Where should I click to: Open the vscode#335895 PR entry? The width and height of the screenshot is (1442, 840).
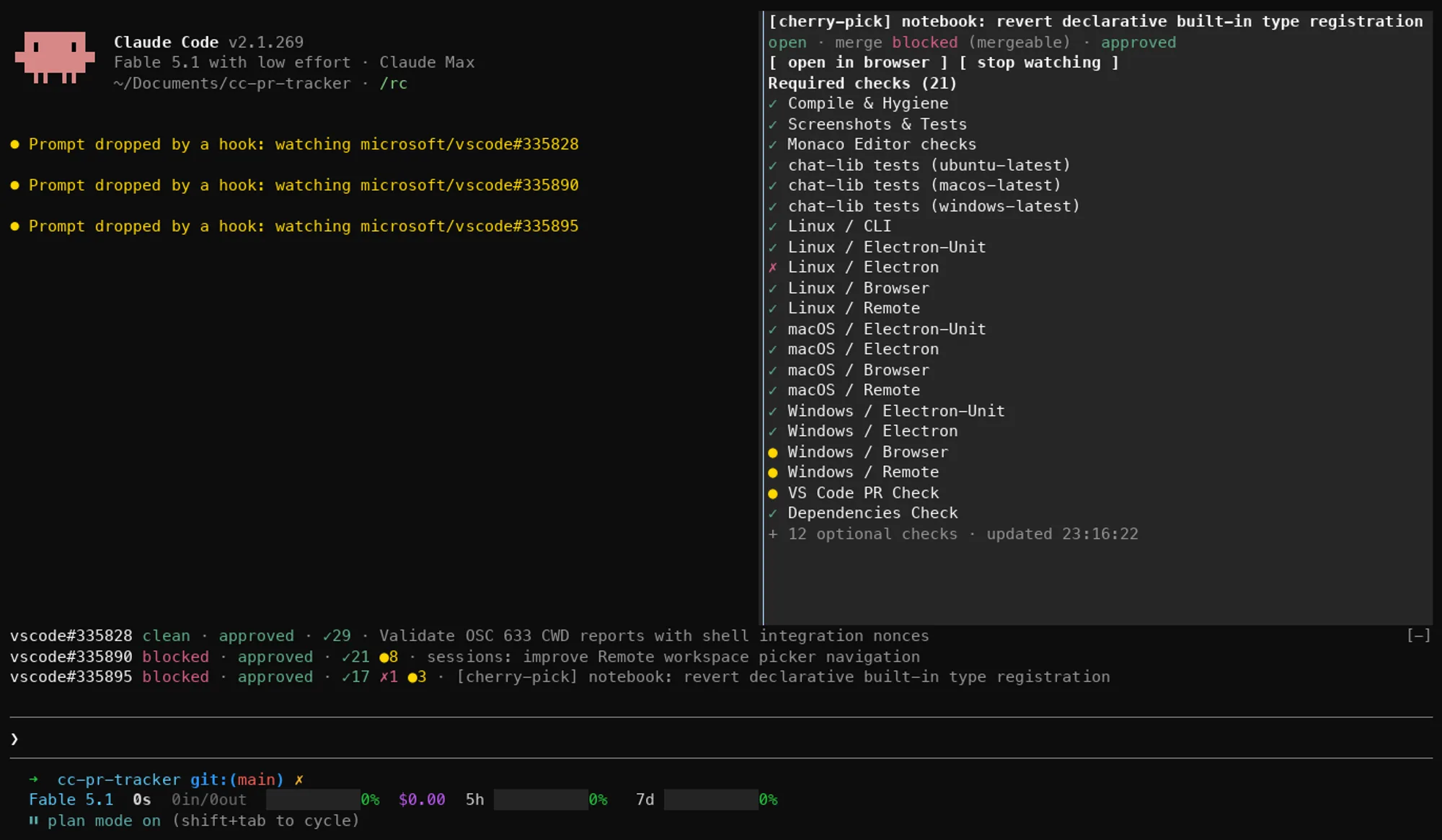(x=560, y=677)
